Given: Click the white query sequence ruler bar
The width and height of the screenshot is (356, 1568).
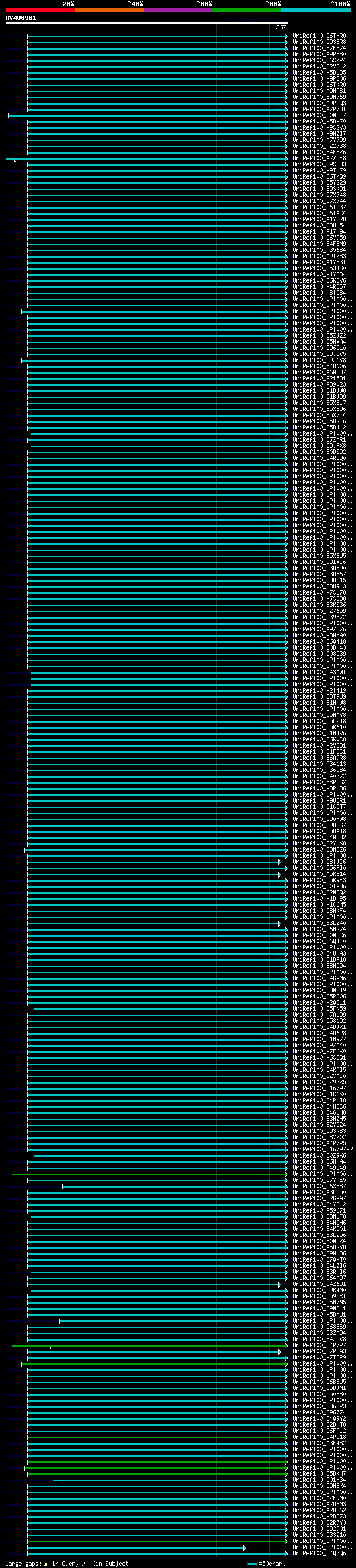Looking at the screenshot, I should (x=147, y=23).
